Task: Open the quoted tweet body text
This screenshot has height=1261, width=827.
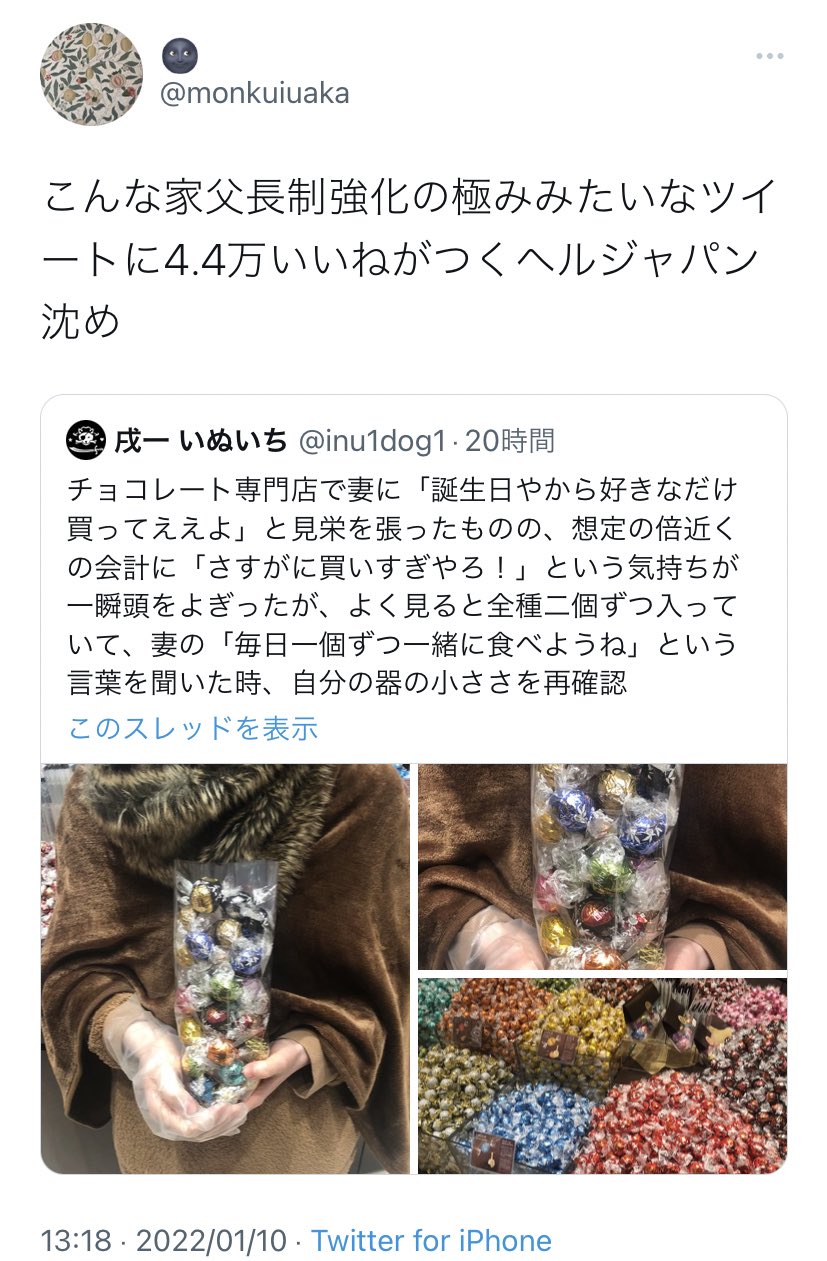Action: 403,587
